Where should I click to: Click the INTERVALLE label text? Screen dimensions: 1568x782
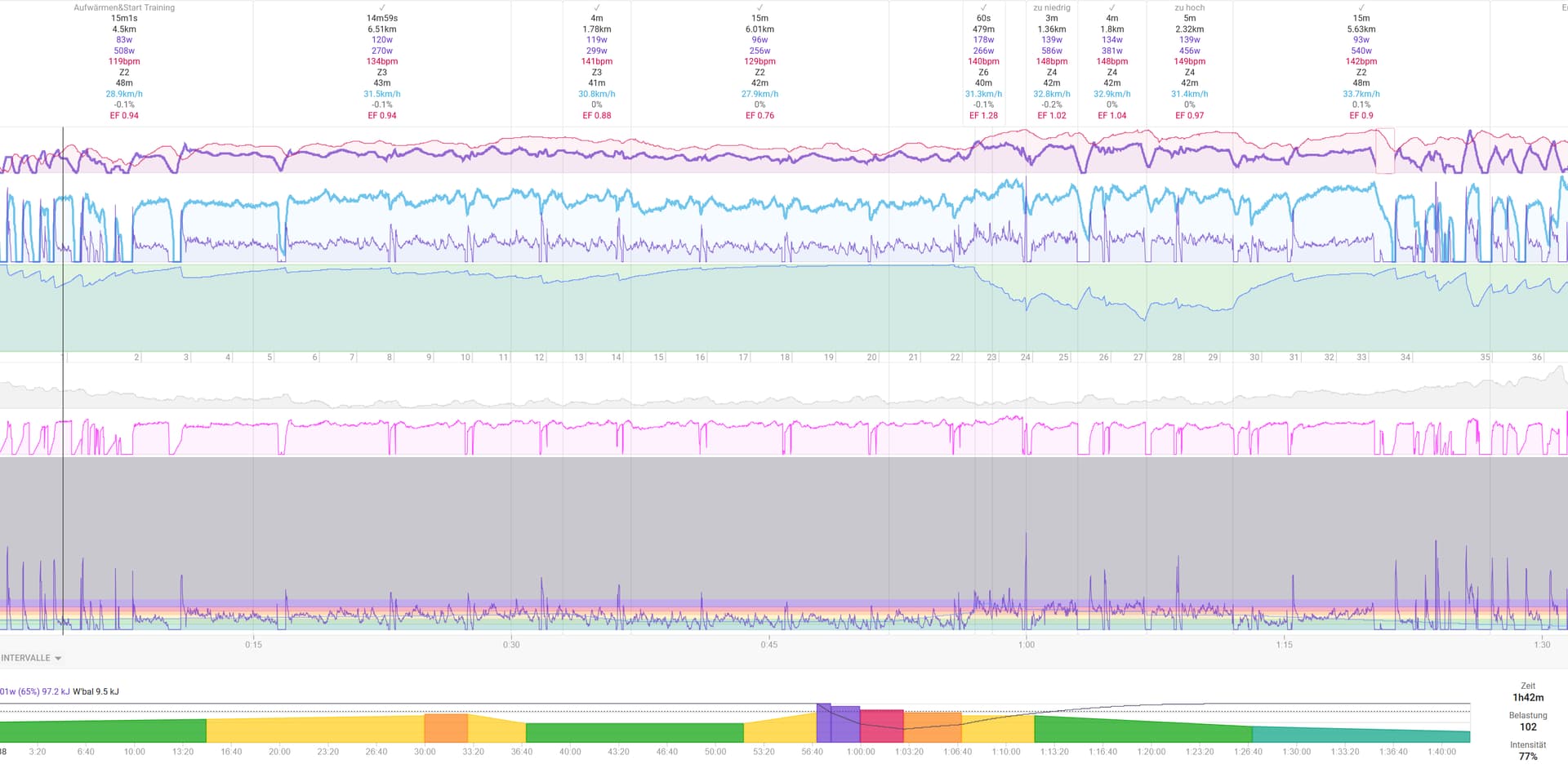(25, 658)
